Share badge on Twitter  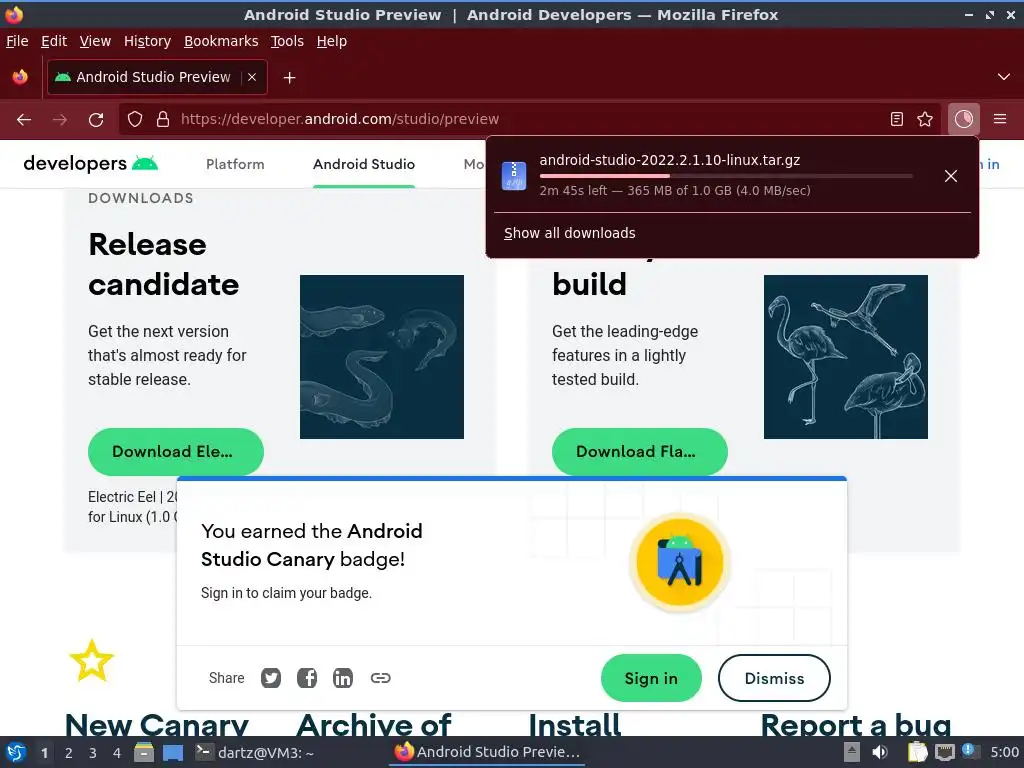271,678
